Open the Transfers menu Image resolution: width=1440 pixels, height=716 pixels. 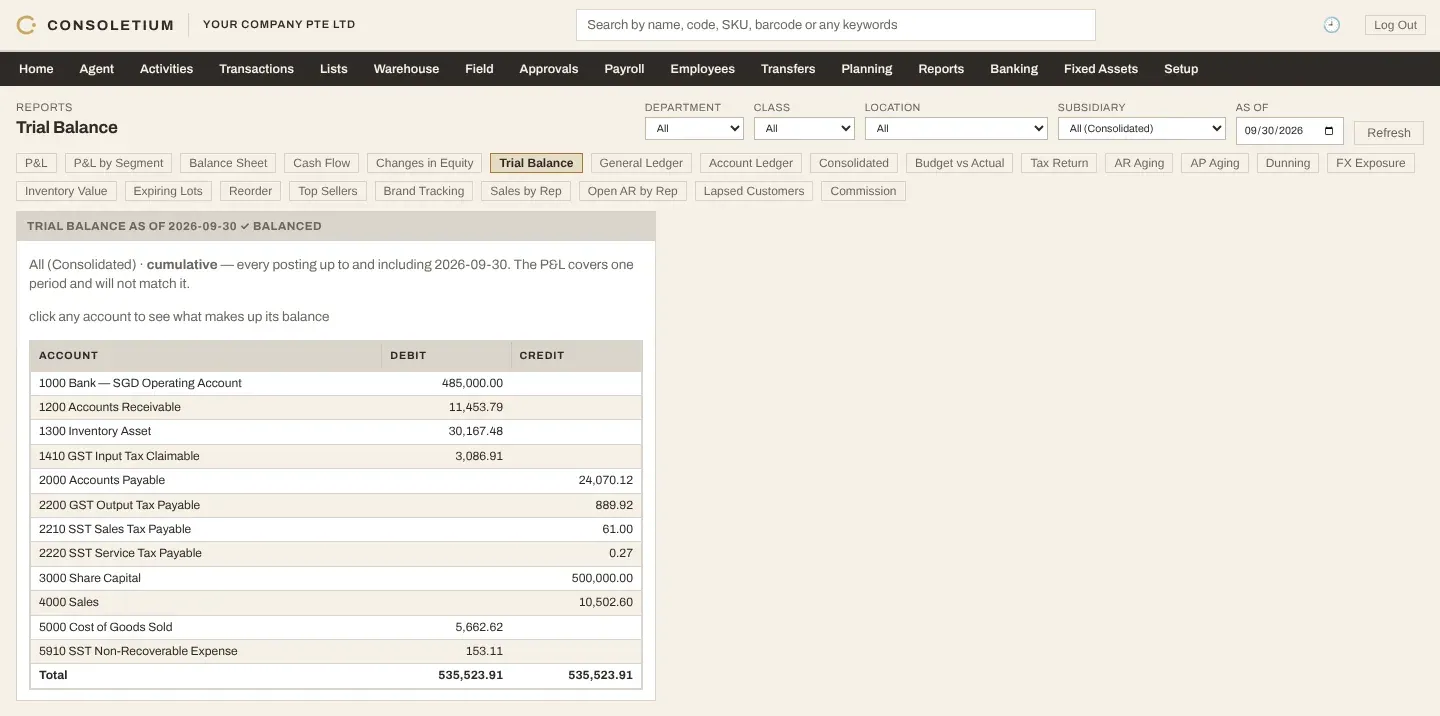(x=788, y=69)
